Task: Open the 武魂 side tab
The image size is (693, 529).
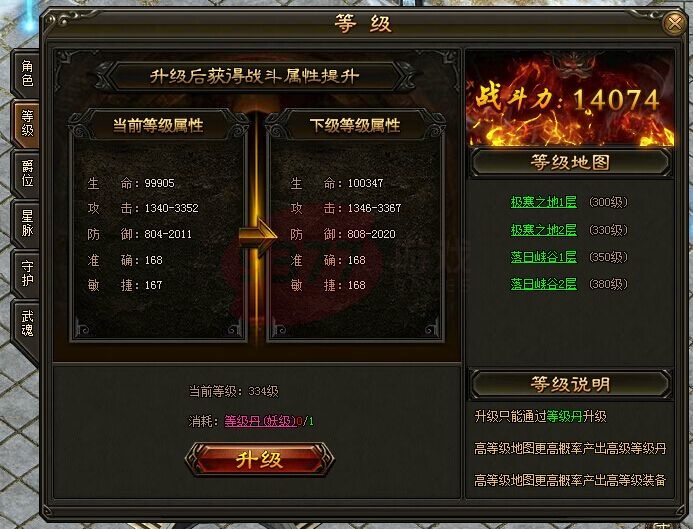Action: click(27, 323)
